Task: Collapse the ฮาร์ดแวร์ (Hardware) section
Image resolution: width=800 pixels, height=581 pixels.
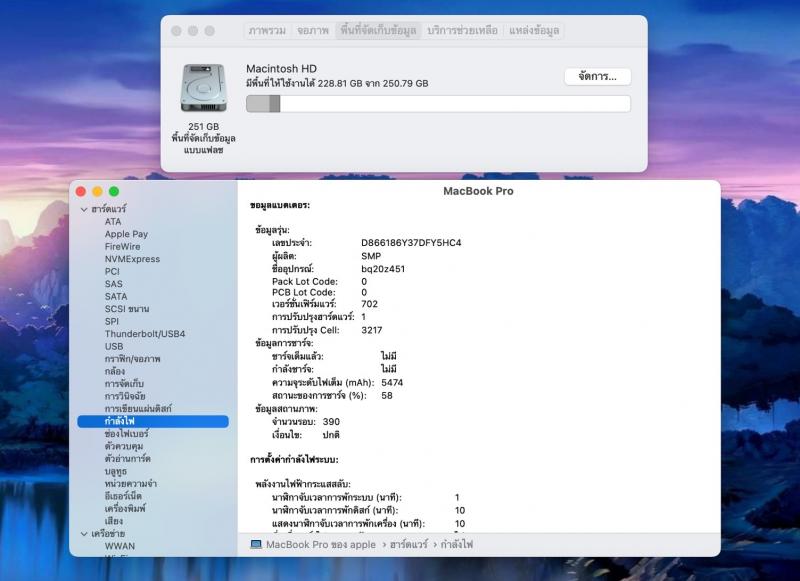Action: click(84, 209)
